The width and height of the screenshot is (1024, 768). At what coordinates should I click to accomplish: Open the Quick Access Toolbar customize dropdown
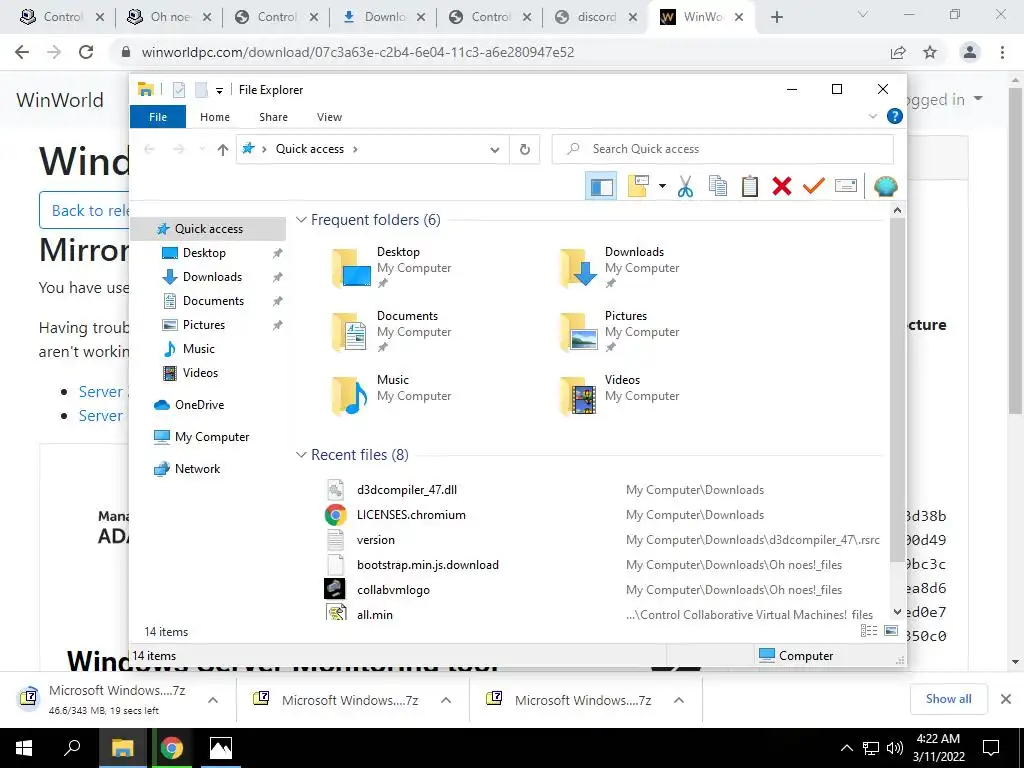219,90
